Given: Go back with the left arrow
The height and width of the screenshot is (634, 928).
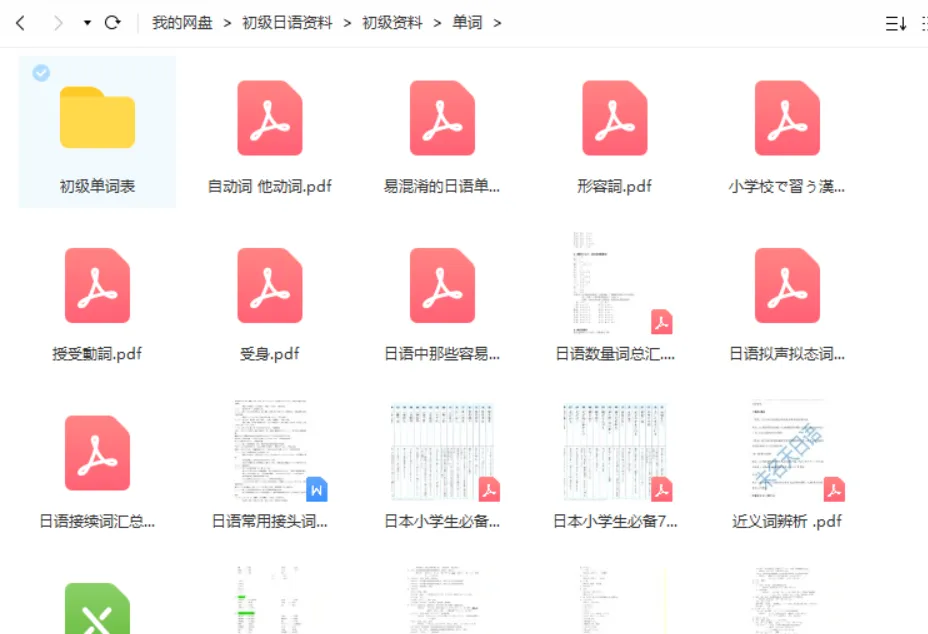Looking at the screenshot, I should [20, 23].
